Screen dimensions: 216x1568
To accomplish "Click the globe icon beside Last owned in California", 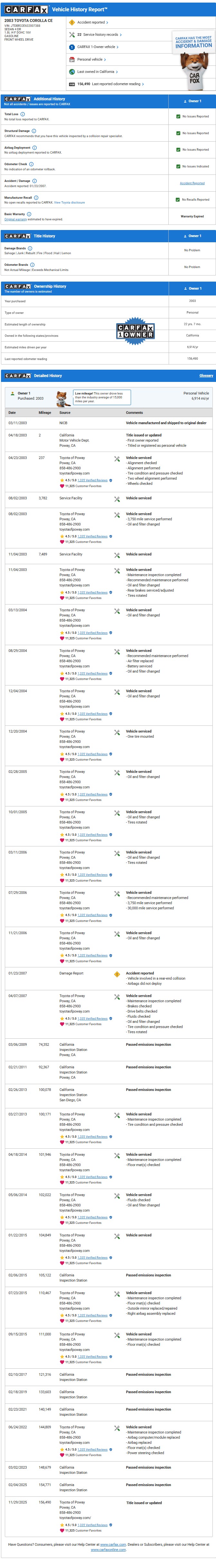I will tap(71, 72).
